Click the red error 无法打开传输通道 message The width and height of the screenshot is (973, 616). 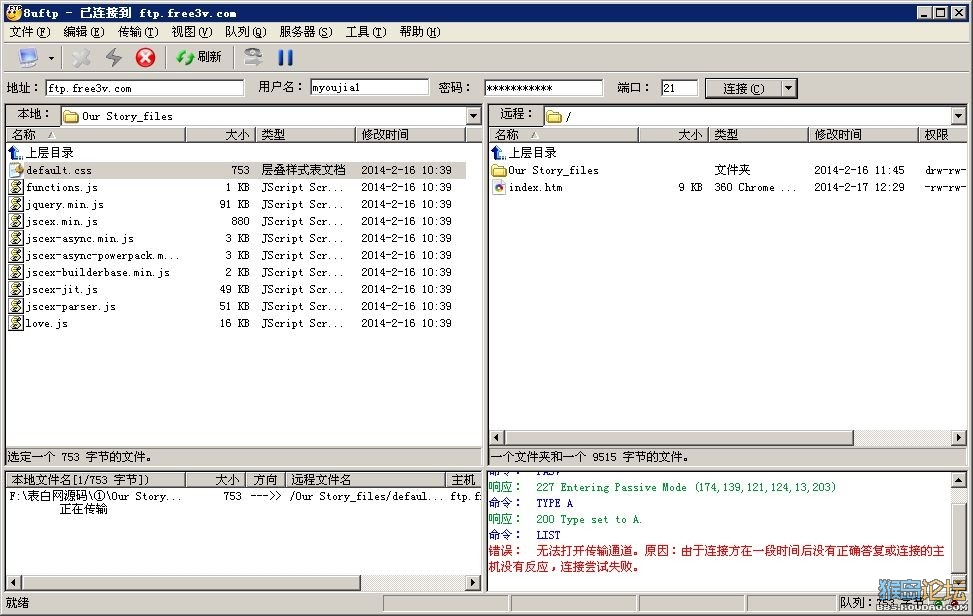click(x=717, y=558)
